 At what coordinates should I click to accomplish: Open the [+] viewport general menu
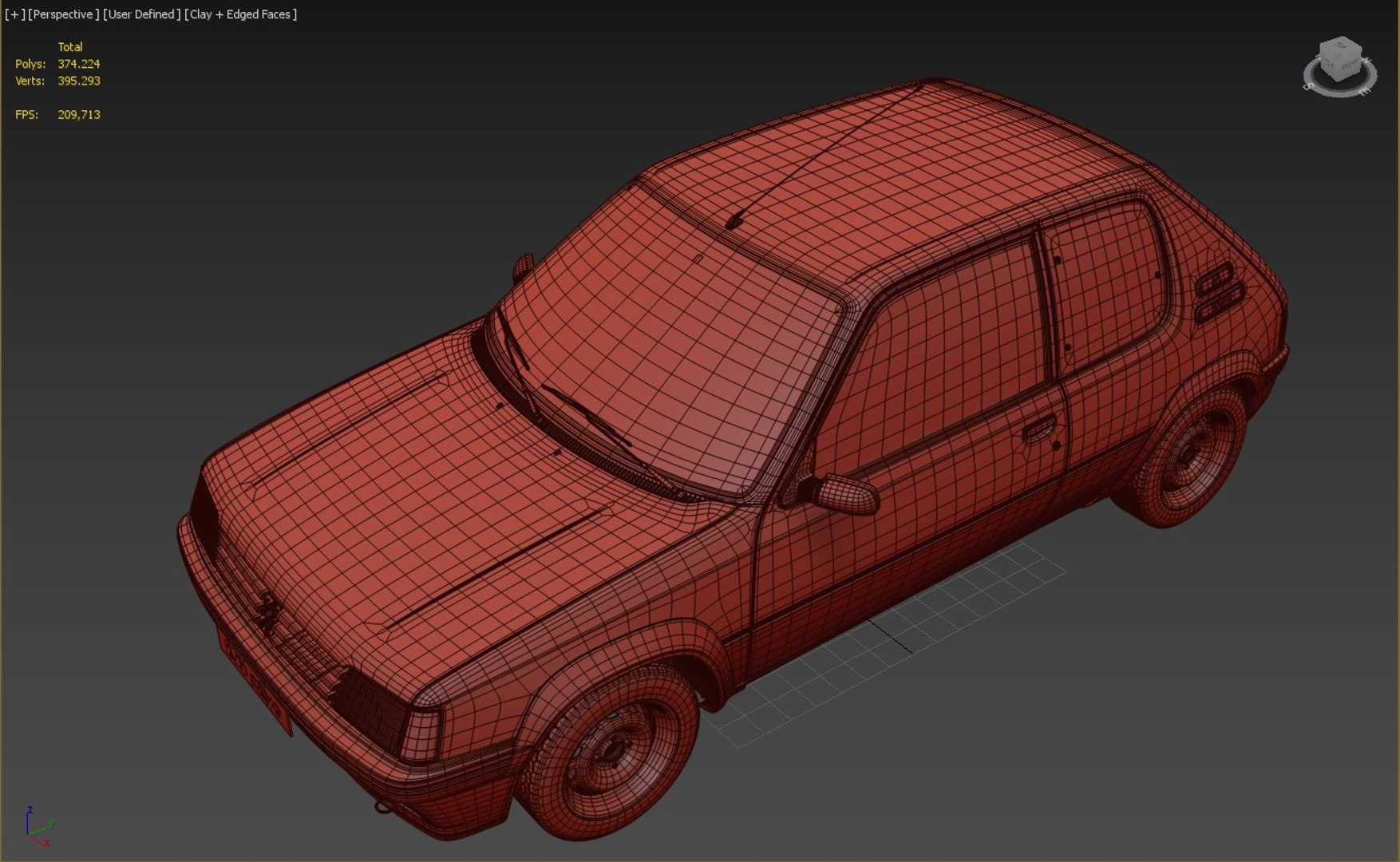[14, 14]
